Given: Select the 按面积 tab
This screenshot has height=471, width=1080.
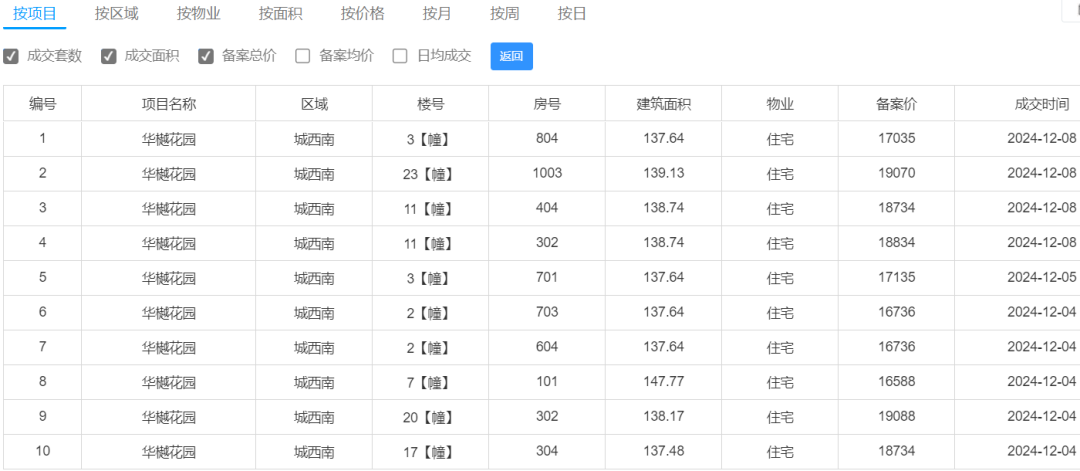Looking at the screenshot, I should [280, 14].
